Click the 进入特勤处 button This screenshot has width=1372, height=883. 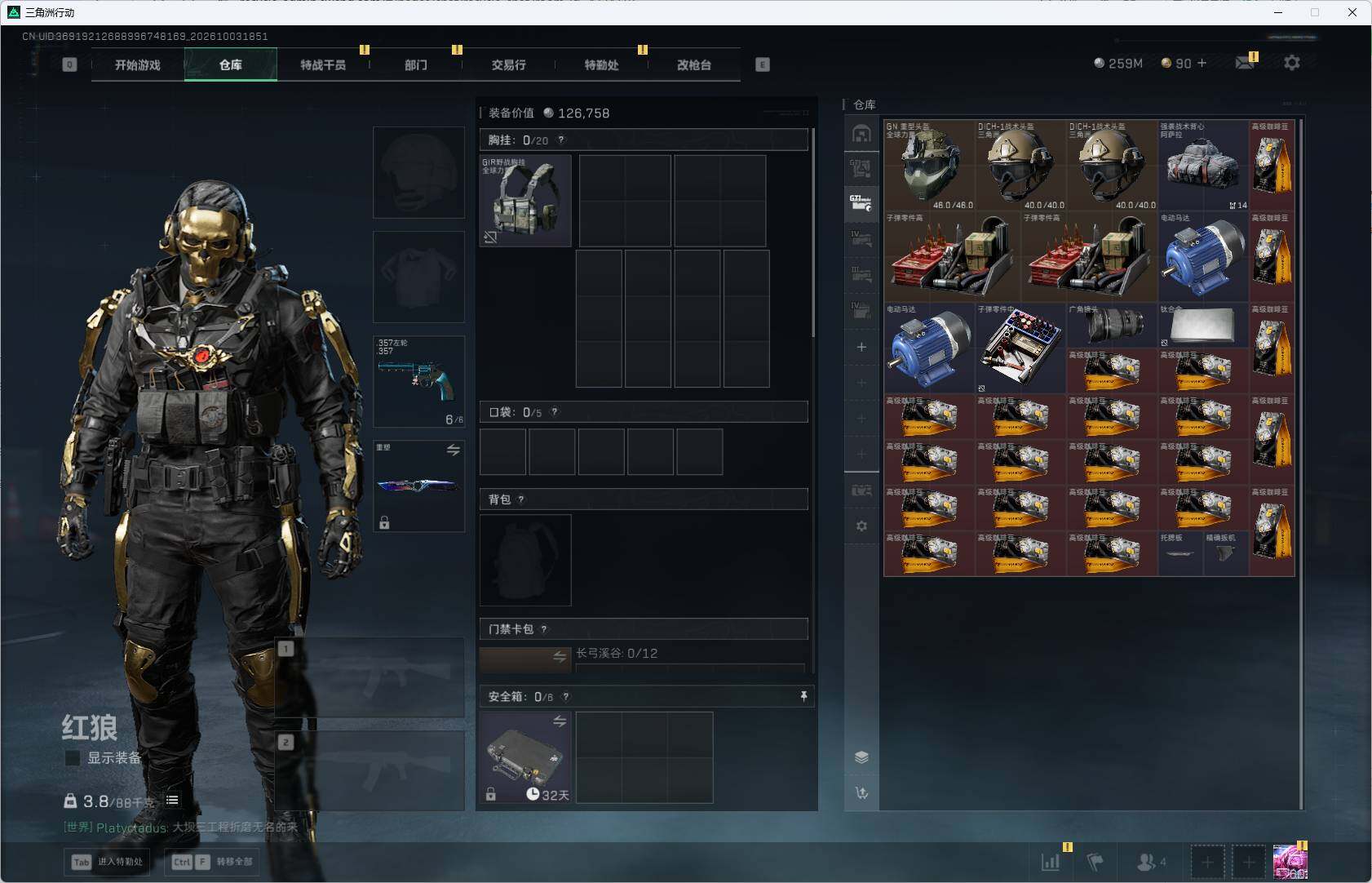(107, 862)
